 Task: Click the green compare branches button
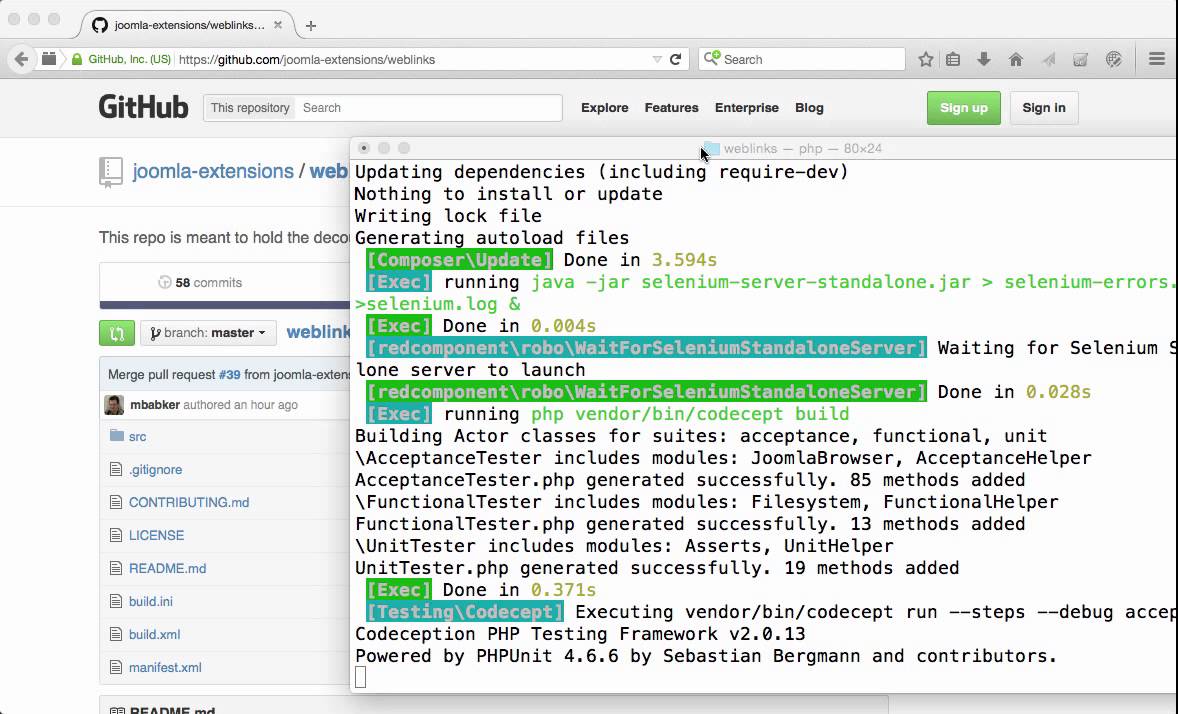(x=116, y=333)
